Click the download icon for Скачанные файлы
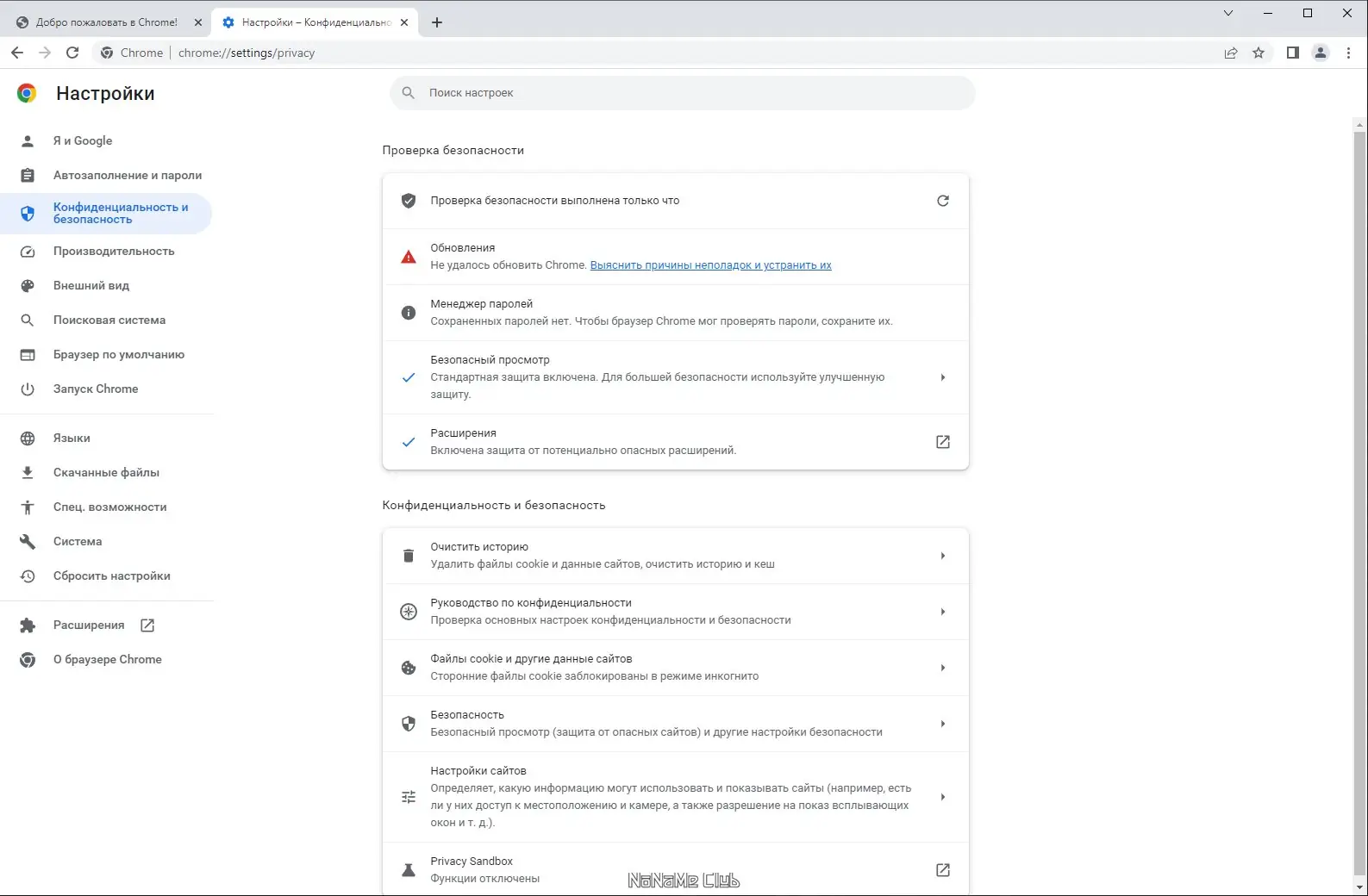This screenshot has width=1368, height=896. coord(28,473)
